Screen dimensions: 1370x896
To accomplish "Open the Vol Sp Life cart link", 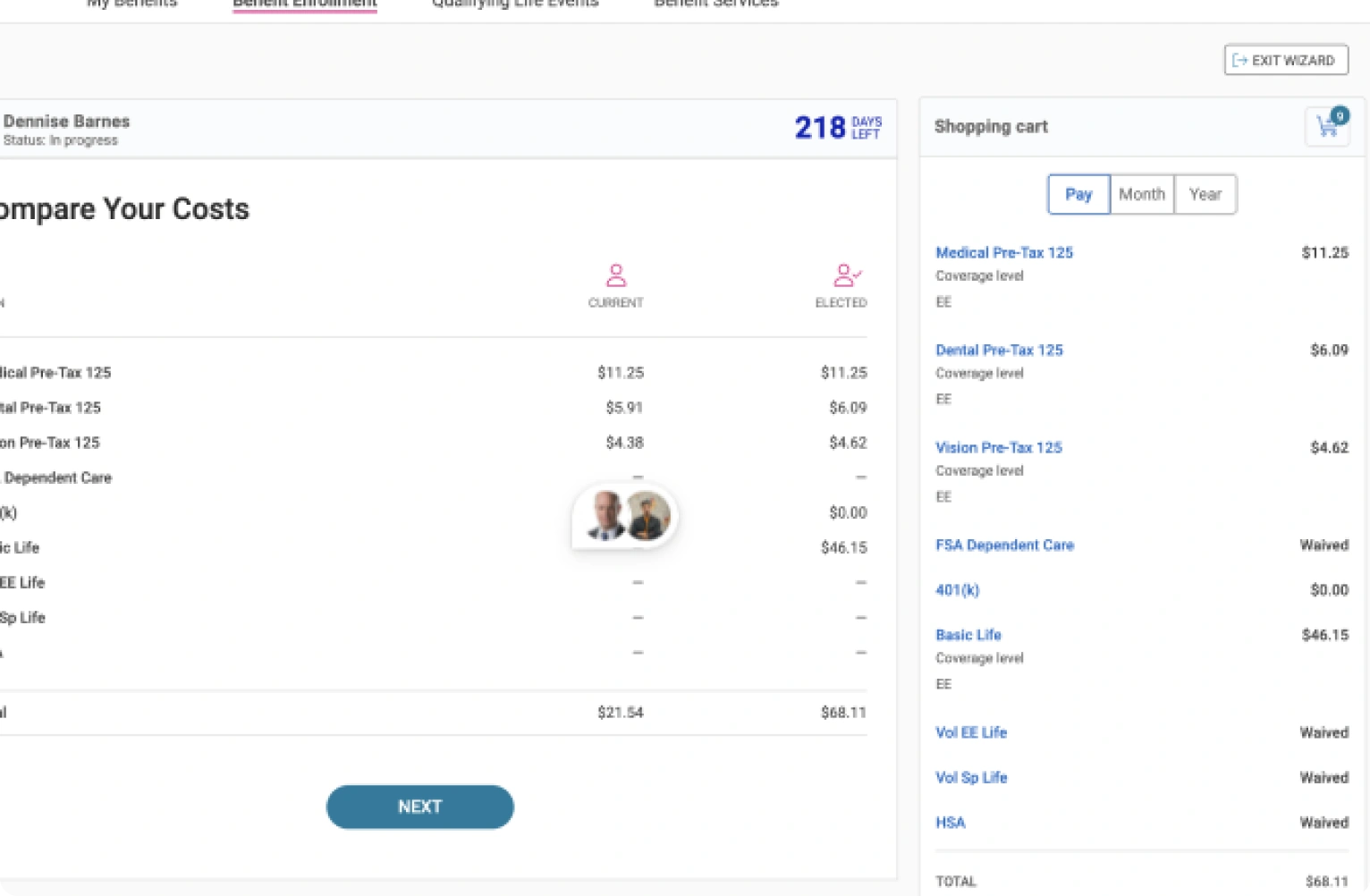I will point(971,777).
